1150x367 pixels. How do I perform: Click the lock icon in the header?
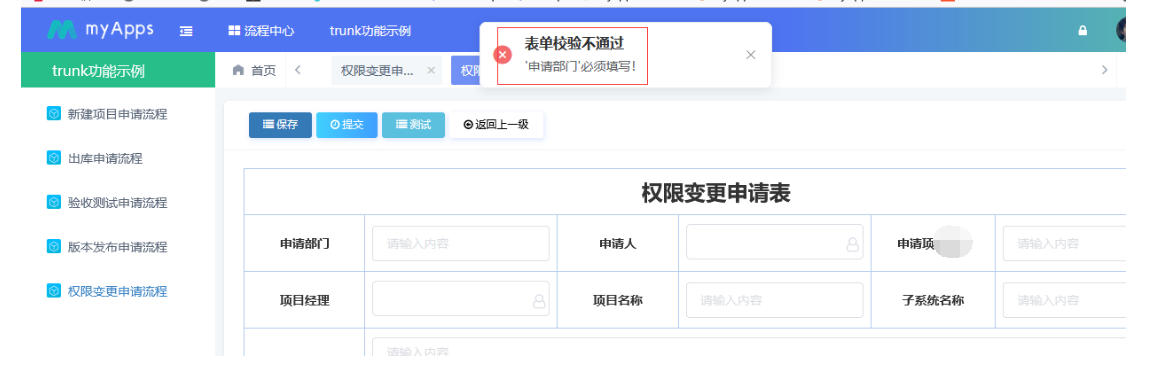point(1083,31)
